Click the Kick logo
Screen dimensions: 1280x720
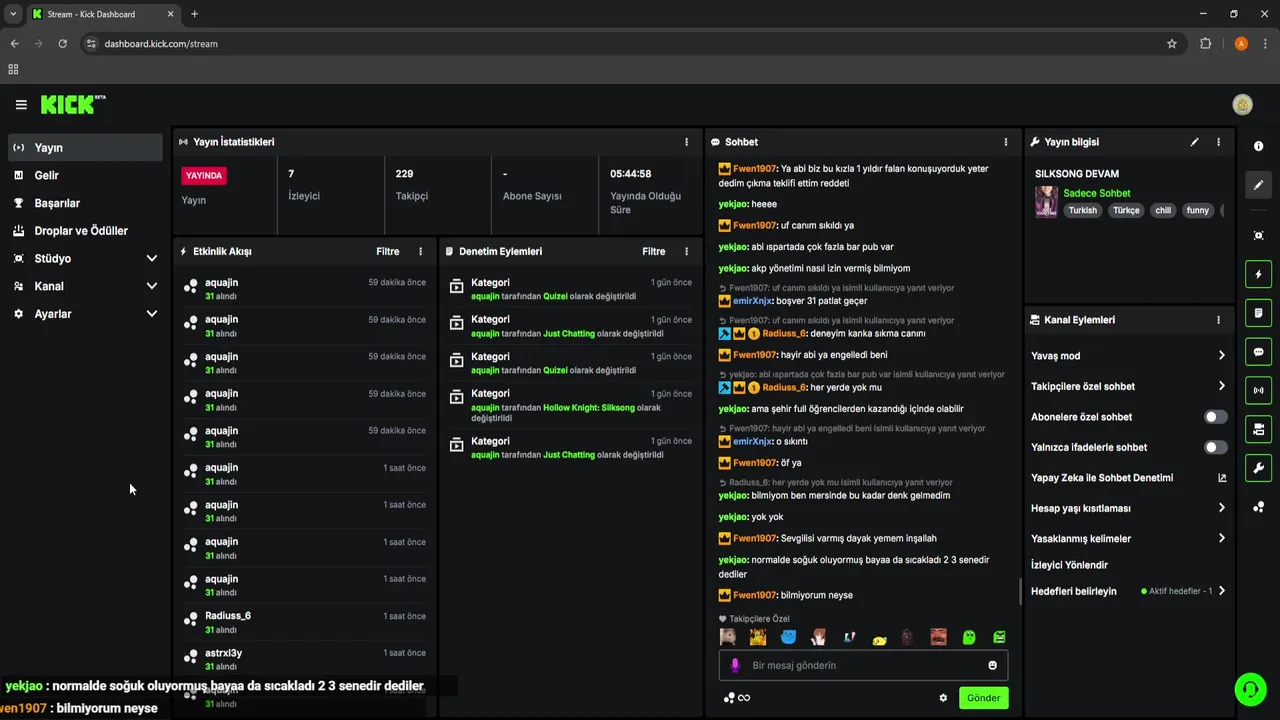[73, 104]
